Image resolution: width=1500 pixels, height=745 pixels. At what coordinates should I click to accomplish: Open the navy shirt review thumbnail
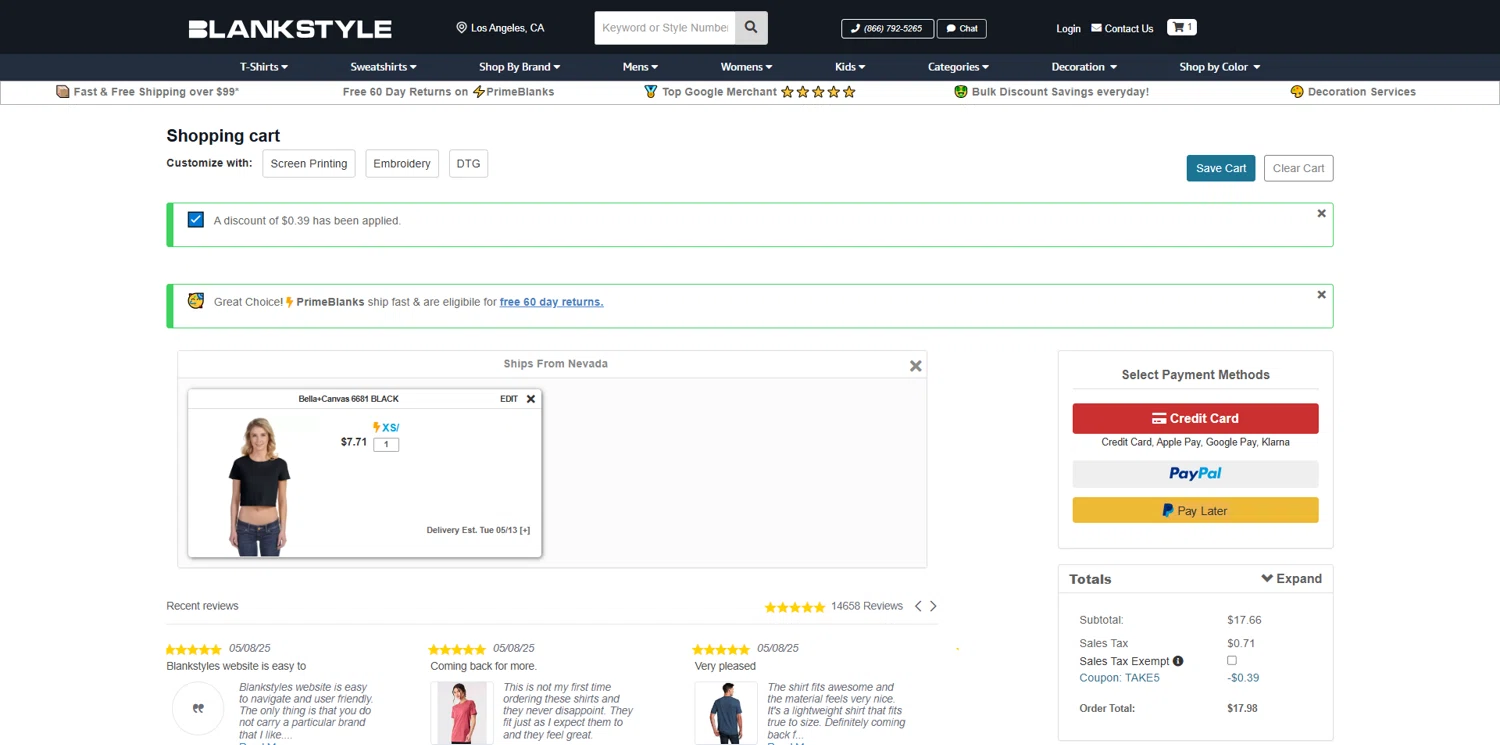pos(726,713)
